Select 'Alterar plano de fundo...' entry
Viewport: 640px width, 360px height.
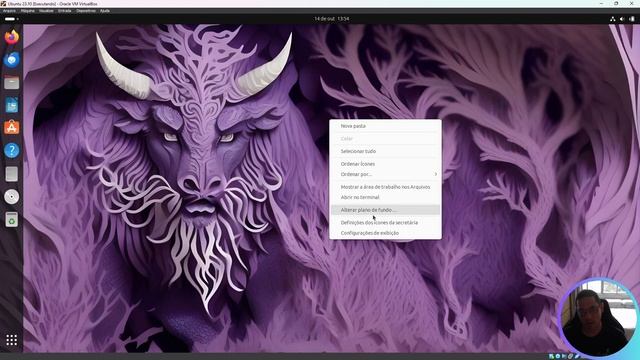[x=385, y=210]
